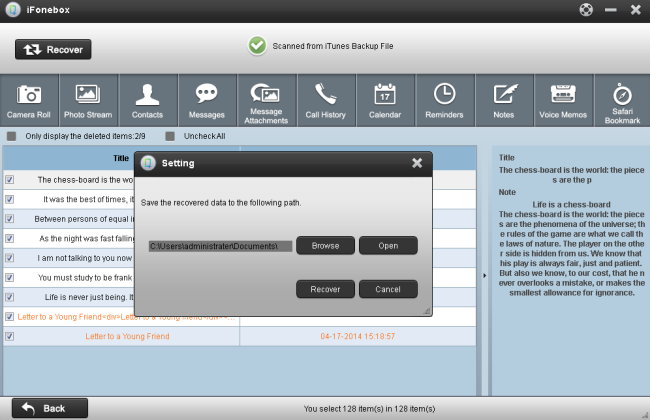650x420 pixels.
Task: Select the Photo Stream category
Action: 88,101
